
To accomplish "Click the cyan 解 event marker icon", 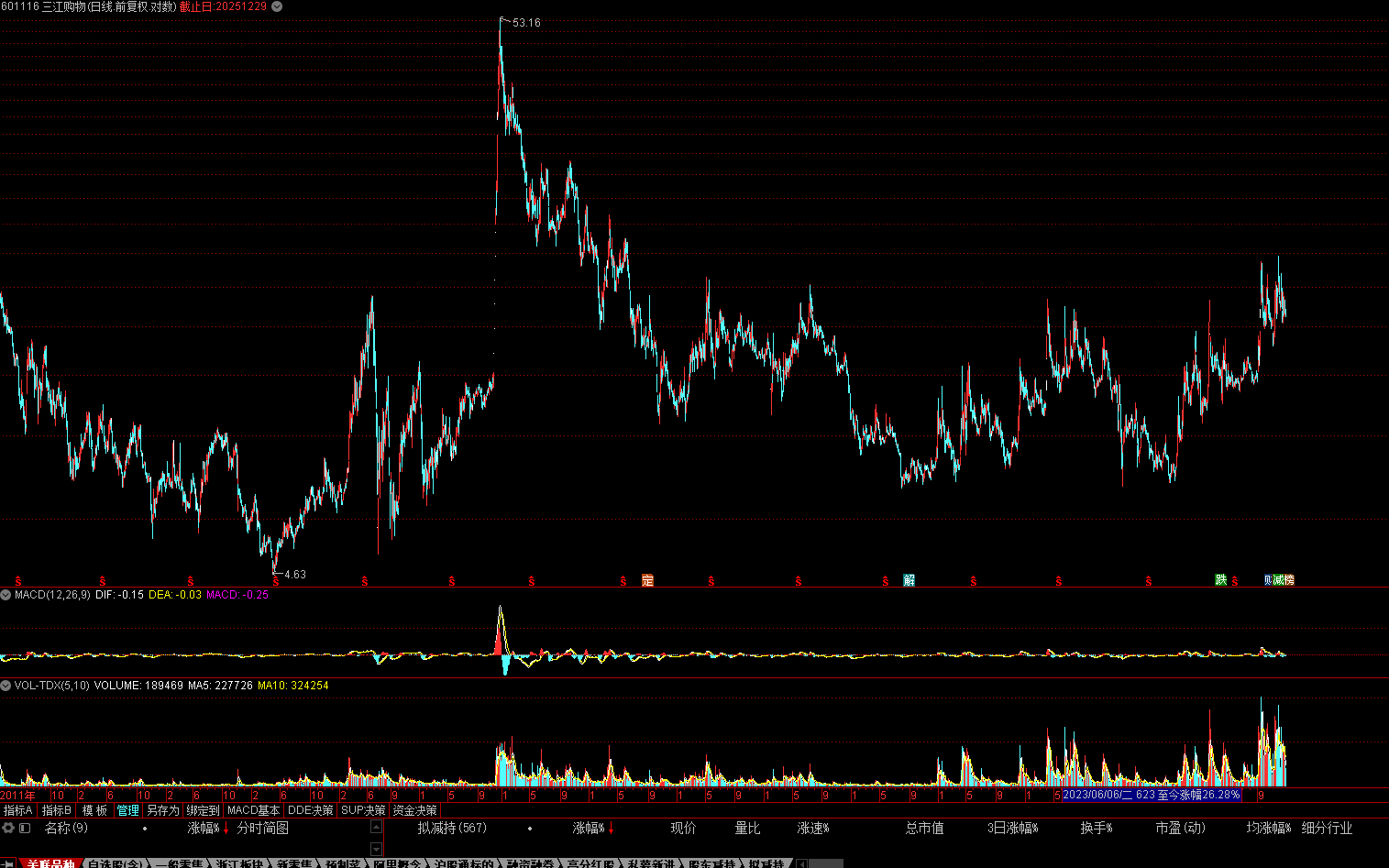I will (x=909, y=580).
